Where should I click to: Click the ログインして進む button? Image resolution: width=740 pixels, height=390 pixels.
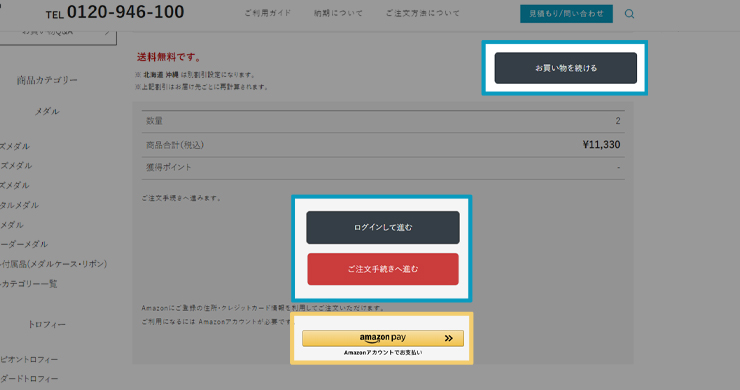pyautogui.click(x=383, y=228)
